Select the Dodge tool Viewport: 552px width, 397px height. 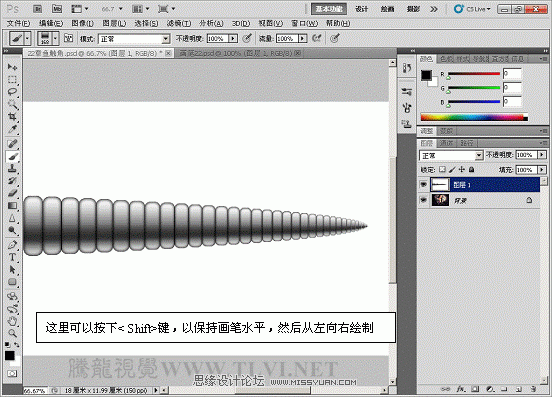click(x=12, y=231)
